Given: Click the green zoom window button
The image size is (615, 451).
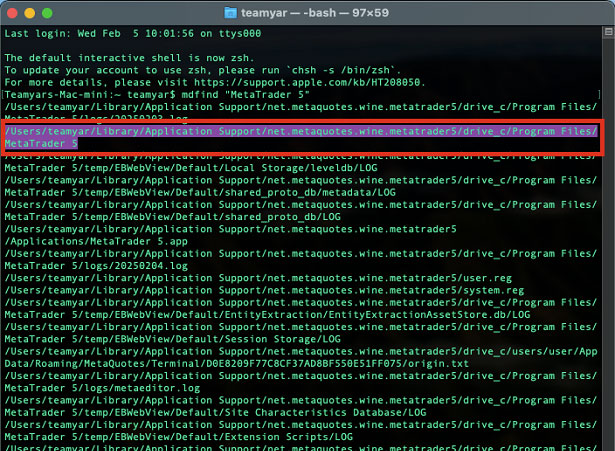Looking at the screenshot, I should (x=47, y=13).
